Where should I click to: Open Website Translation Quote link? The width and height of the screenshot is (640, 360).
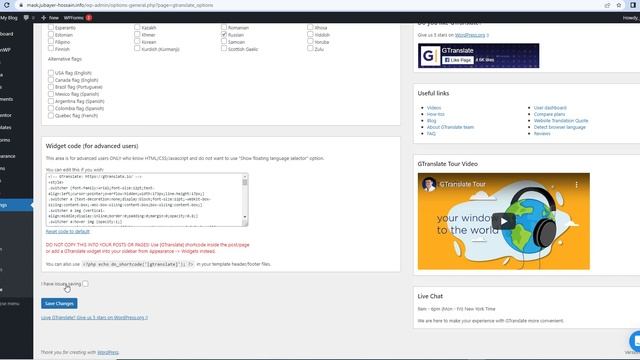[x=561, y=121]
